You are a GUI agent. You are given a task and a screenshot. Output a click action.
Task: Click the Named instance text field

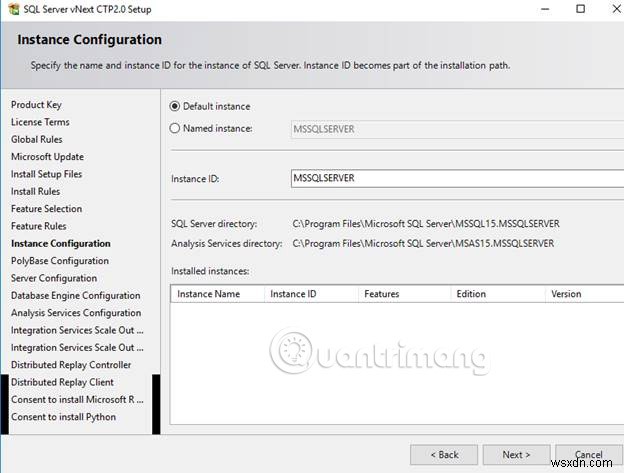point(457,129)
